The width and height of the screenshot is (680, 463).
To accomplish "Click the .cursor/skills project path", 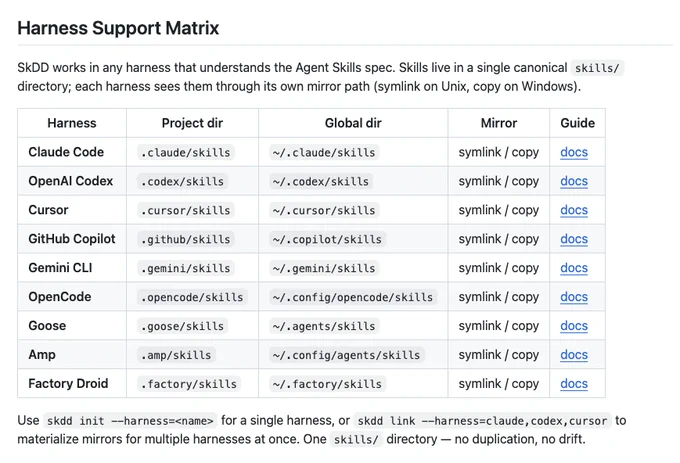I will coord(186,211).
